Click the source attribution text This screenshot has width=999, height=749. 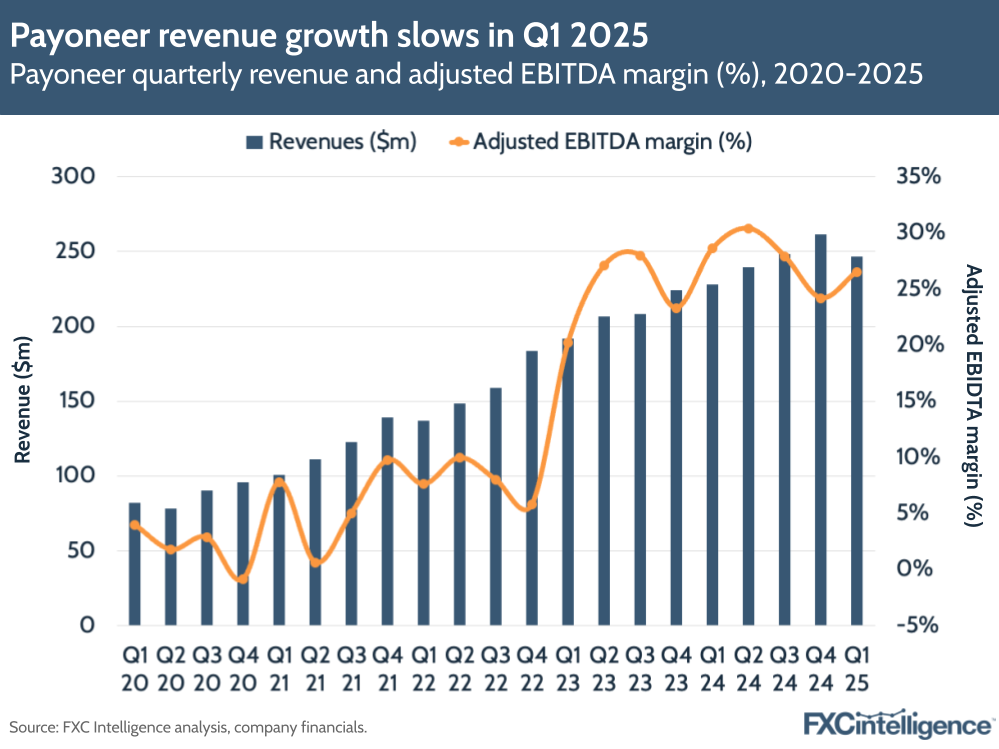tap(185, 728)
